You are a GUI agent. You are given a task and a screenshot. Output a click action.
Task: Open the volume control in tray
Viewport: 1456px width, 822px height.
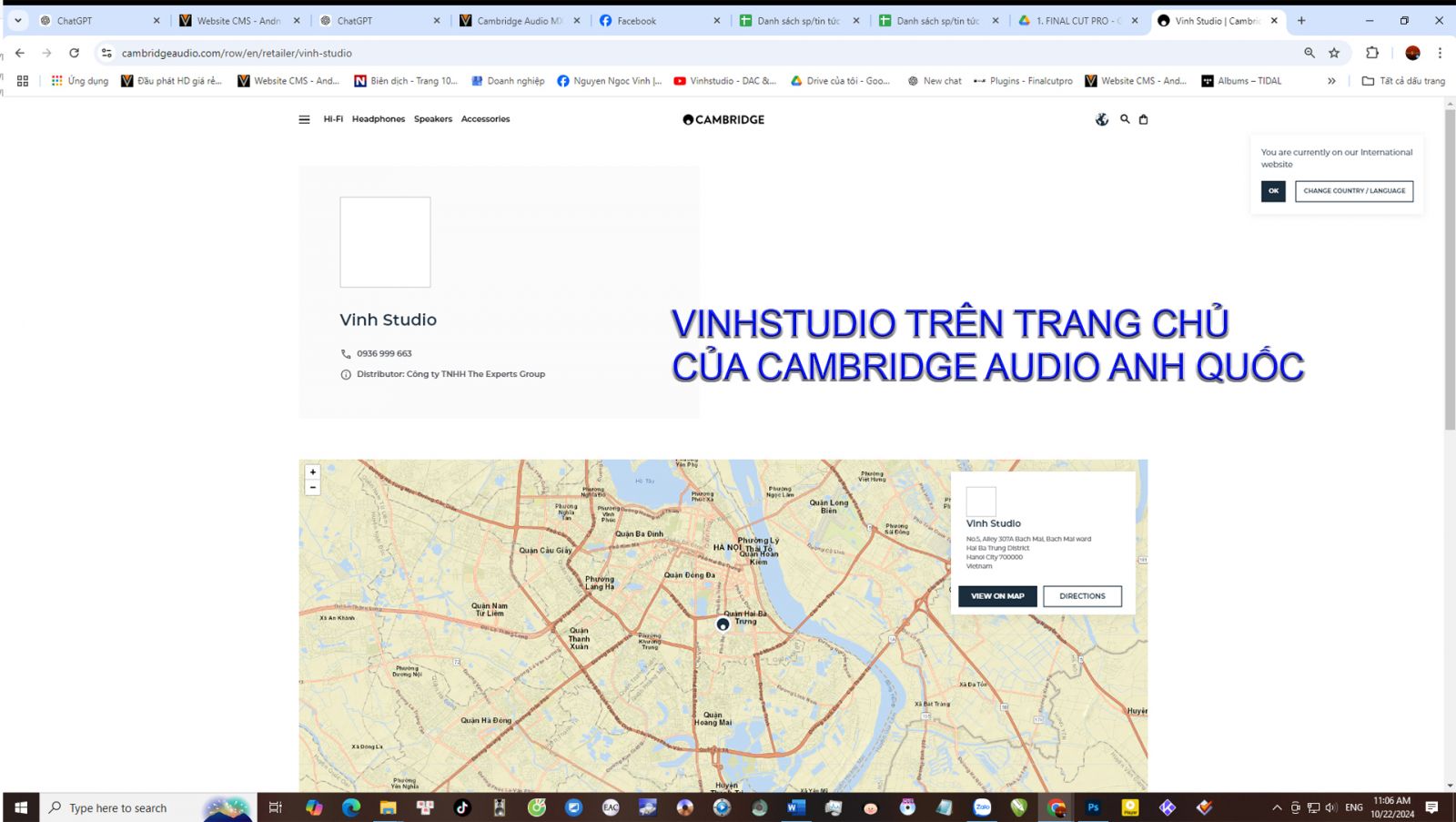click(x=1331, y=807)
